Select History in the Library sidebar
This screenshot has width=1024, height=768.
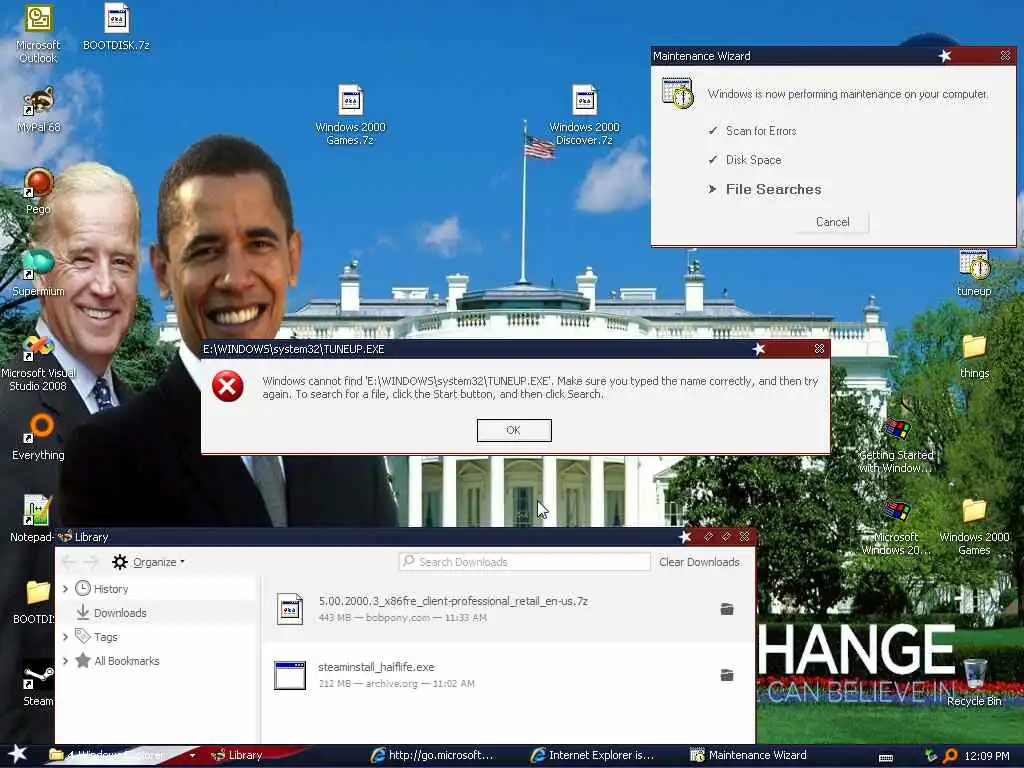coord(111,588)
